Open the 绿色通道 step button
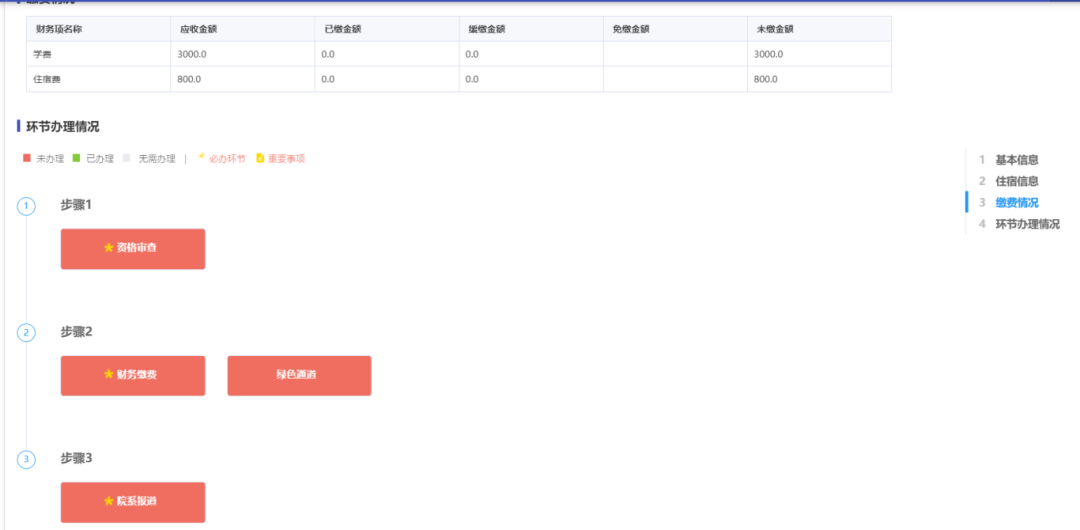Screen dimensions: 1080x530 [299, 375]
